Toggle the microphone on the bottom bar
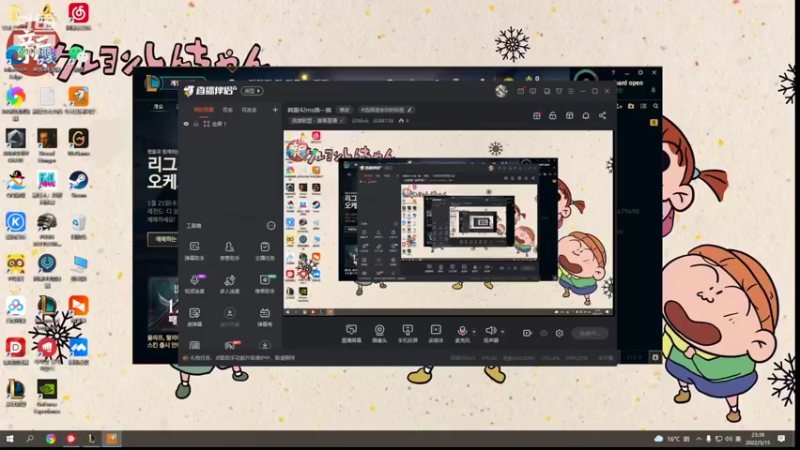 point(462,334)
